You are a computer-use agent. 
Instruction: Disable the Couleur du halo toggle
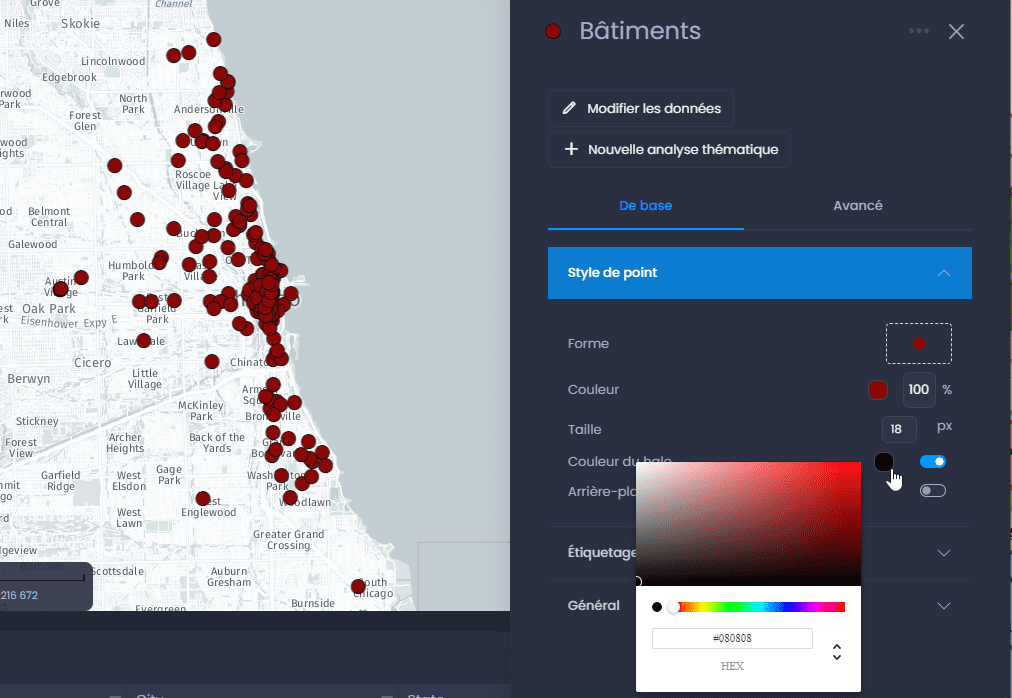pyautogui.click(x=933, y=461)
